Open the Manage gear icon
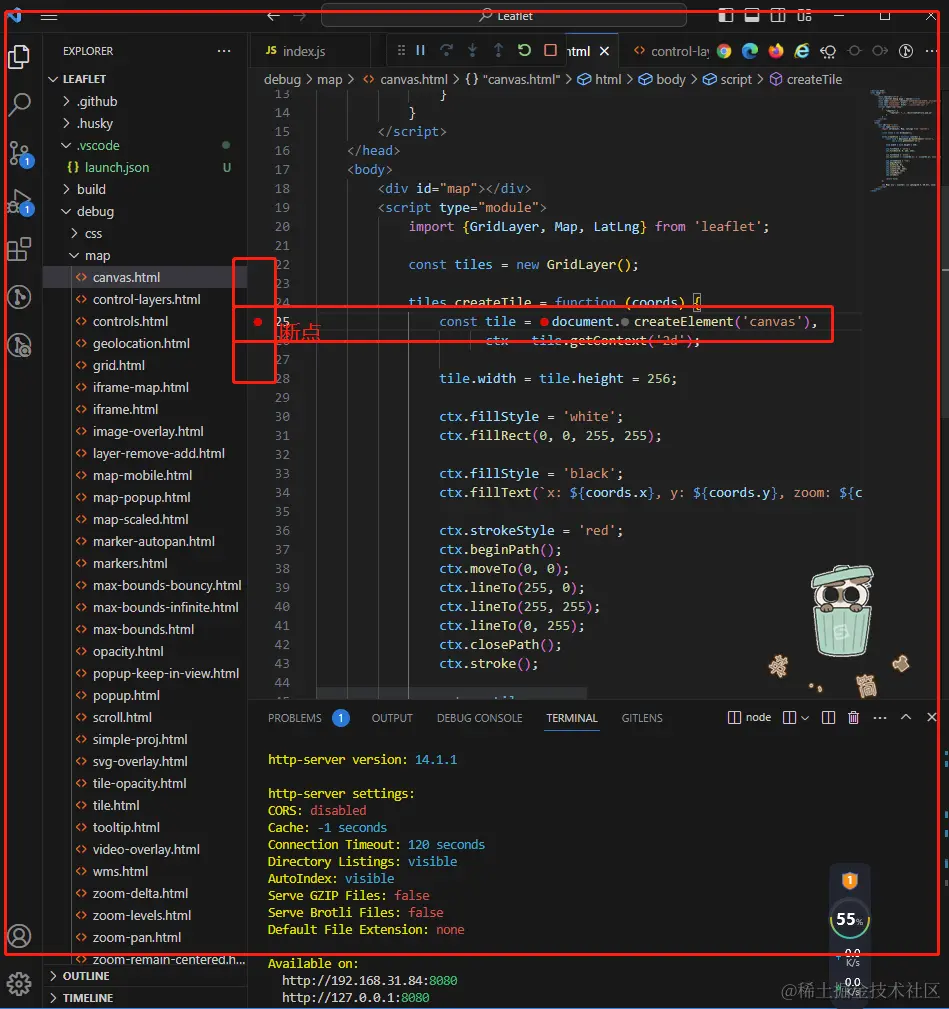This screenshot has height=1009, width=949. (x=19, y=983)
